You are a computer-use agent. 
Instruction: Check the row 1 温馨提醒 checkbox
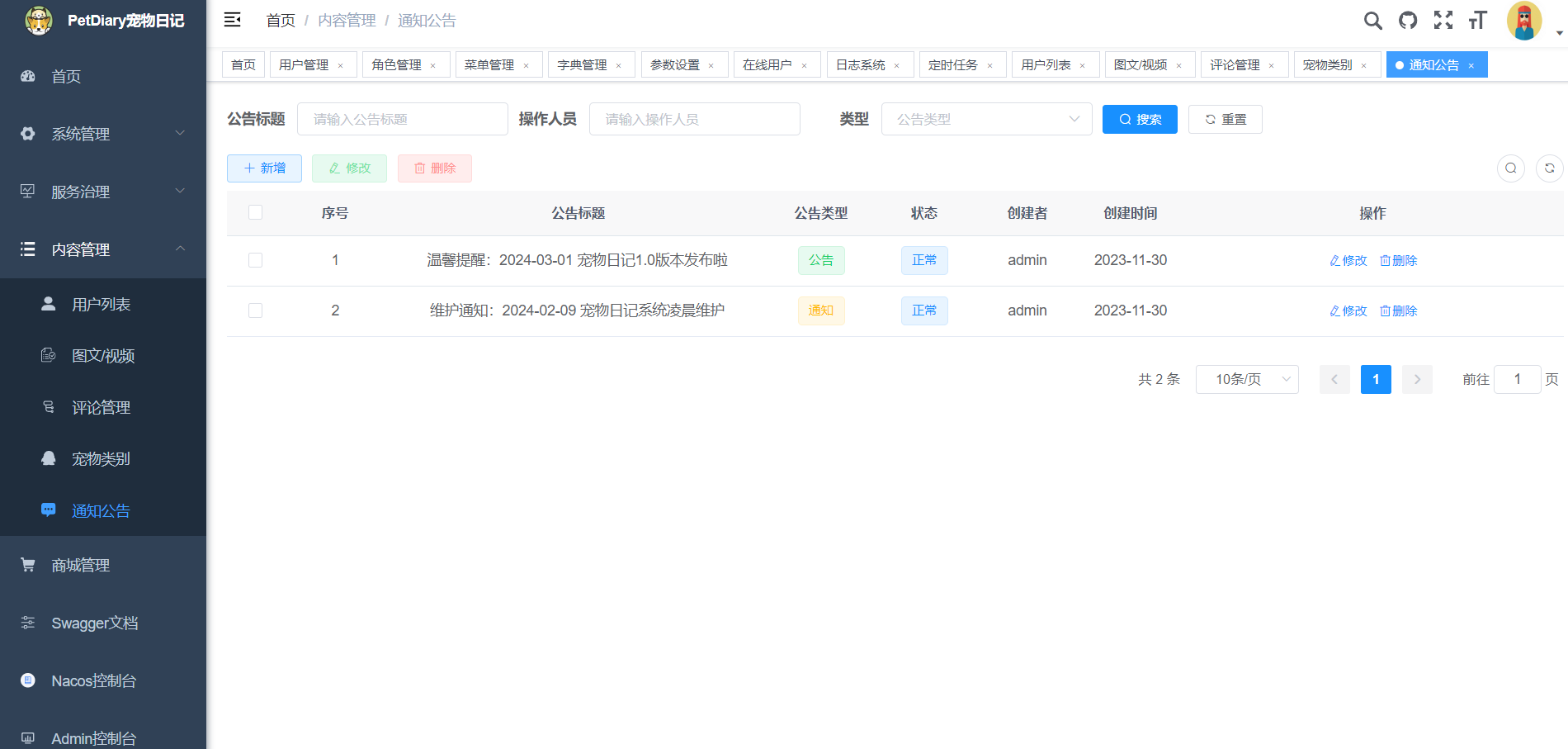[x=255, y=260]
